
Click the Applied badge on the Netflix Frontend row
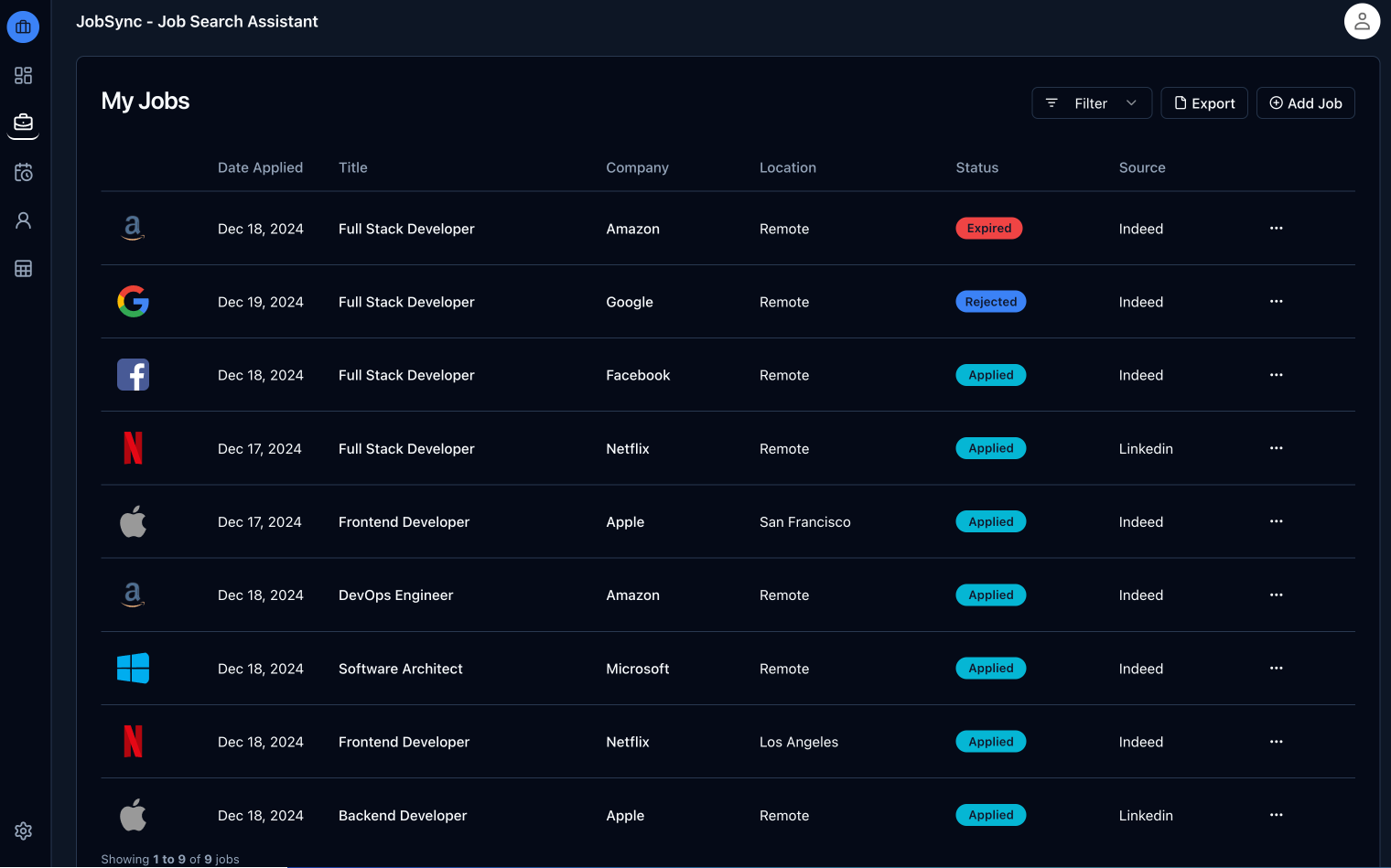tap(990, 741)
